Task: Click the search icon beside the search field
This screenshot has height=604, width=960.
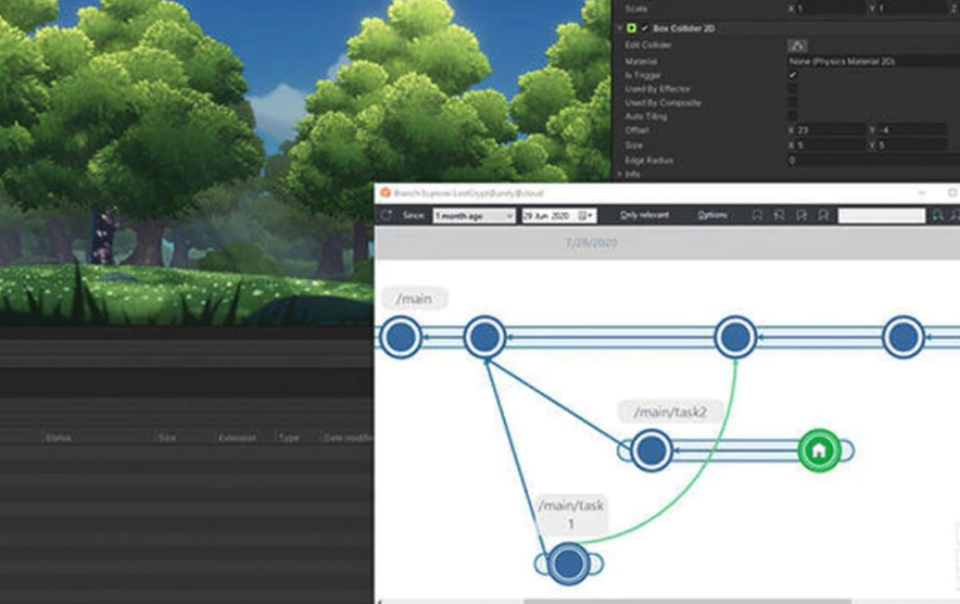Action: pos(937,215)
